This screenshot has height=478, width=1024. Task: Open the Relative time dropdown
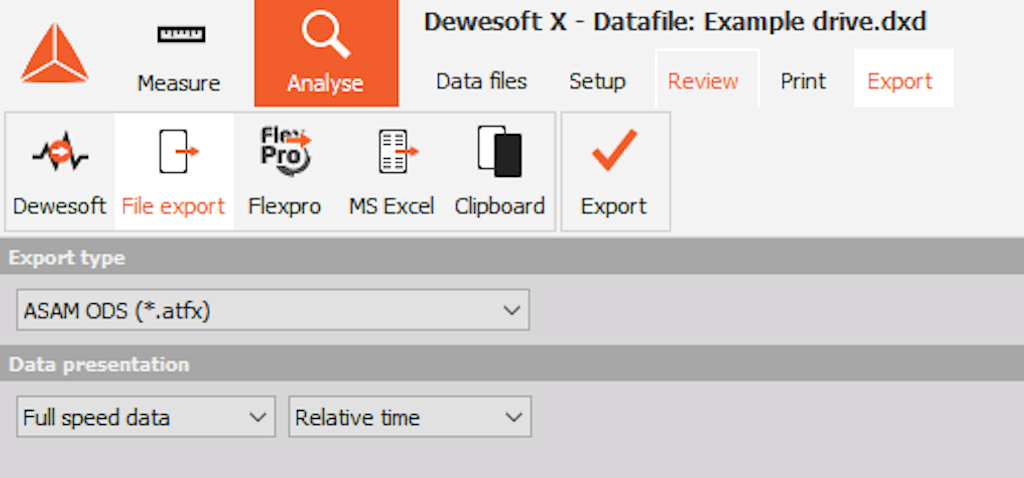tap(410, 417)
